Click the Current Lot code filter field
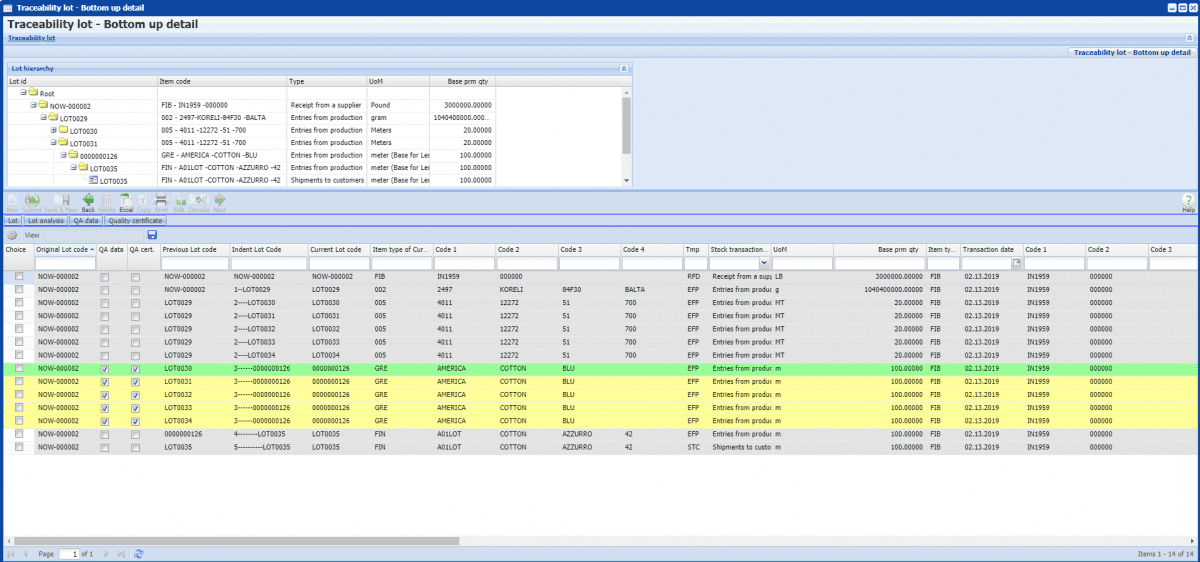The width and height of the screenshot is (1200, 562). coord(338,263)
